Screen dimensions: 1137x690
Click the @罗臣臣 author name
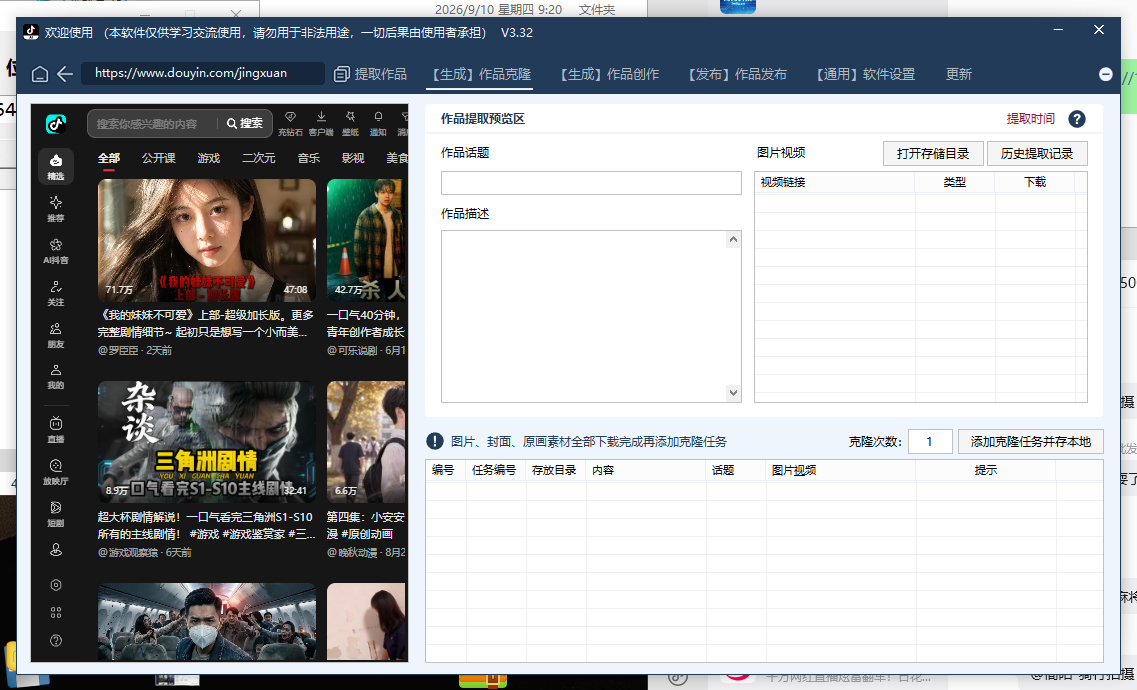118,350
